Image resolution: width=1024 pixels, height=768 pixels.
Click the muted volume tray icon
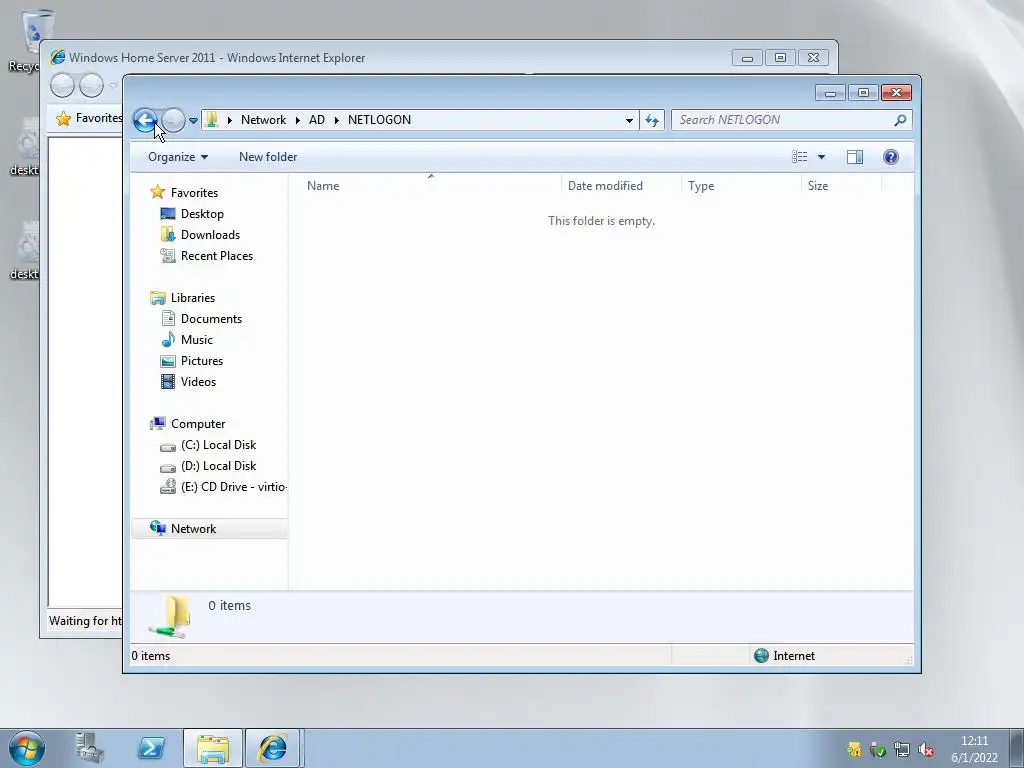pos(926,750)
